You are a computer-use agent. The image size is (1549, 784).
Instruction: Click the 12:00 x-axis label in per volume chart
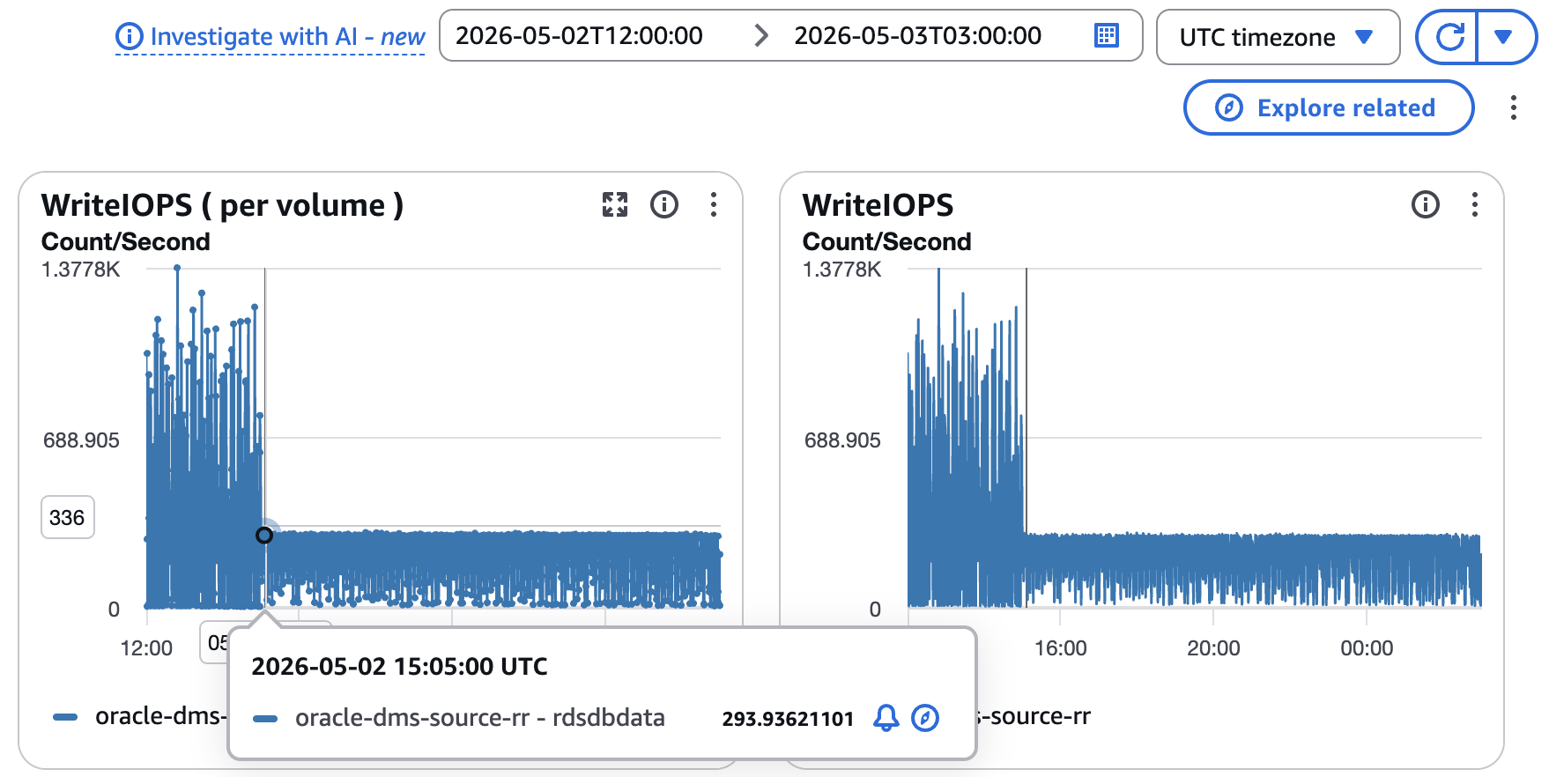(146, 648)
